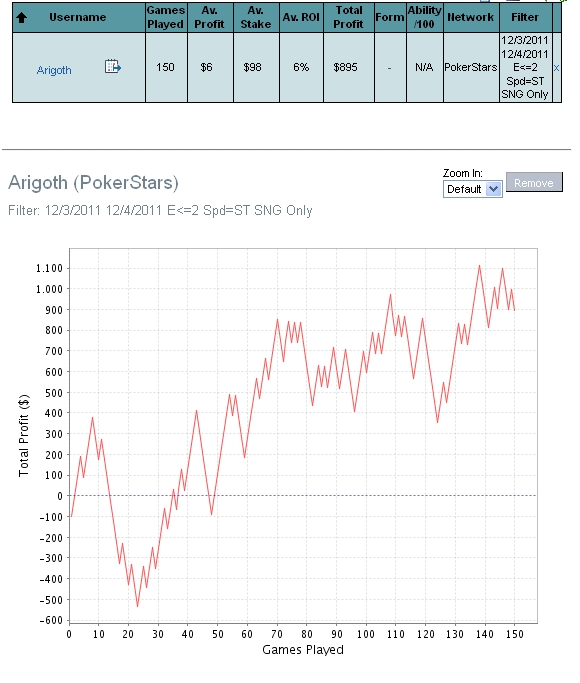Click the Zoom In label
The height and width of the screenshot is (683, 580).
(462, 173)
